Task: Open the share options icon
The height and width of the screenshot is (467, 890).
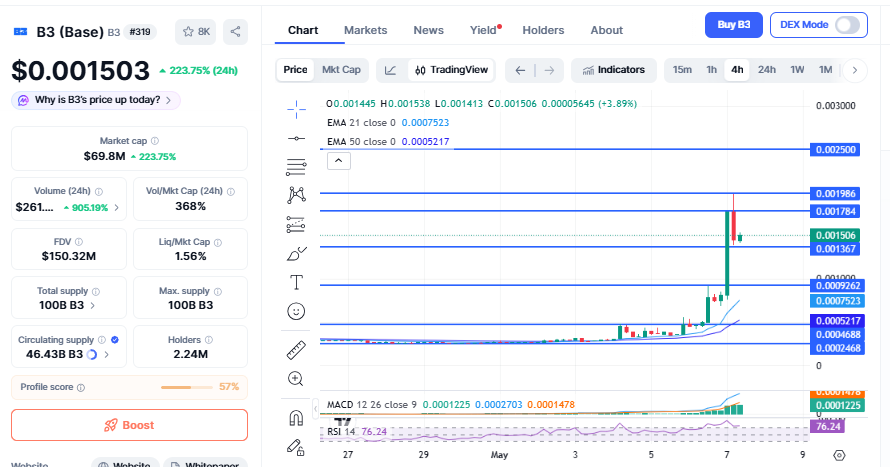Action: [x=236, y=32]
